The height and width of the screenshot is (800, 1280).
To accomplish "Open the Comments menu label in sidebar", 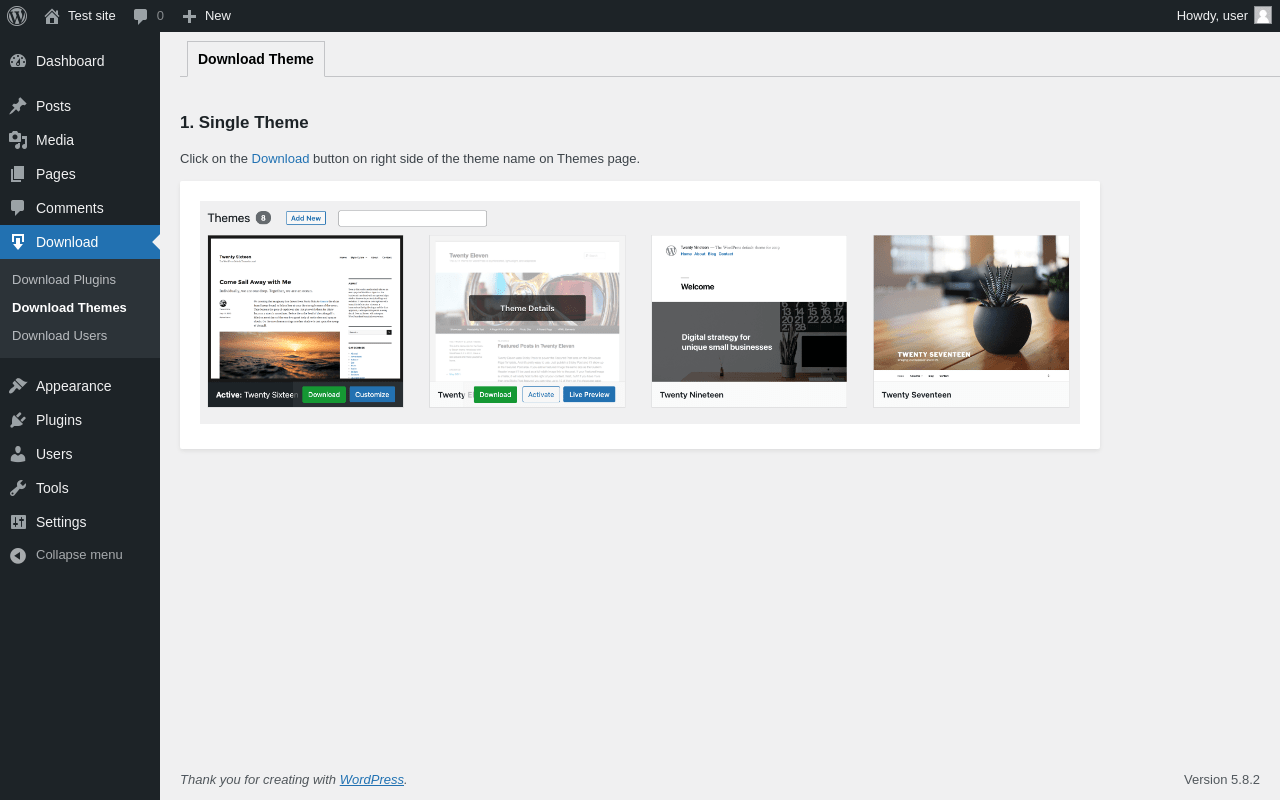I will [x=70, y=208].
